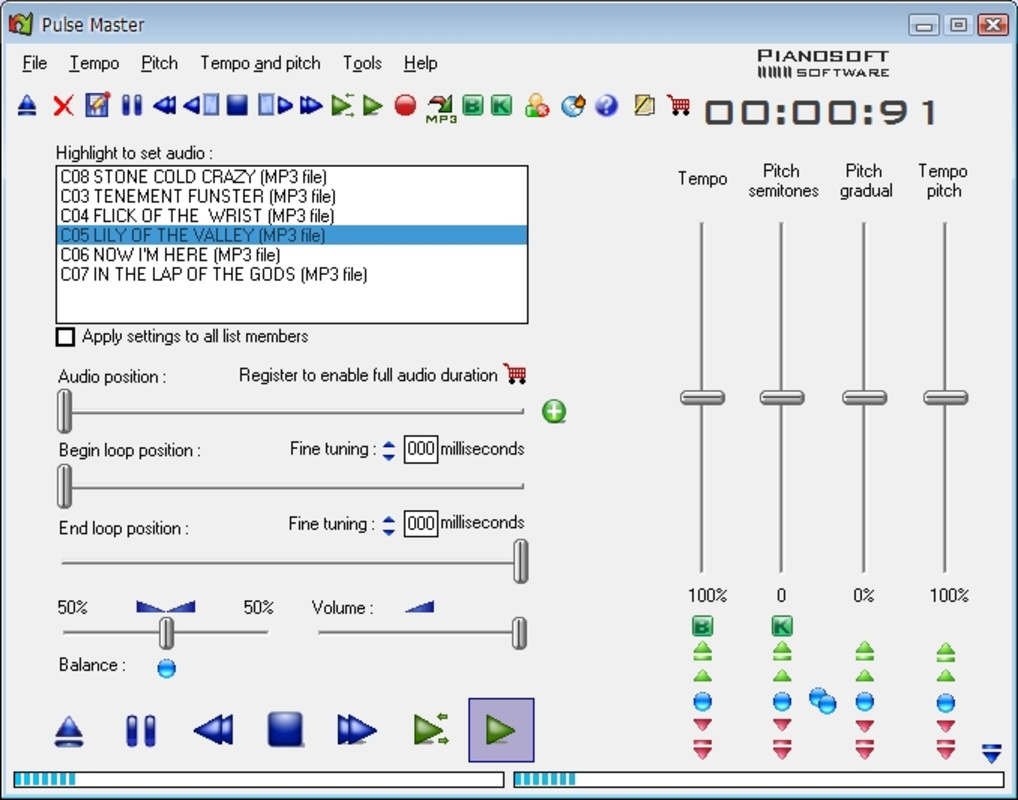Click the large pause button at the bottom
1018x800 pixels.
coord(140,731)
